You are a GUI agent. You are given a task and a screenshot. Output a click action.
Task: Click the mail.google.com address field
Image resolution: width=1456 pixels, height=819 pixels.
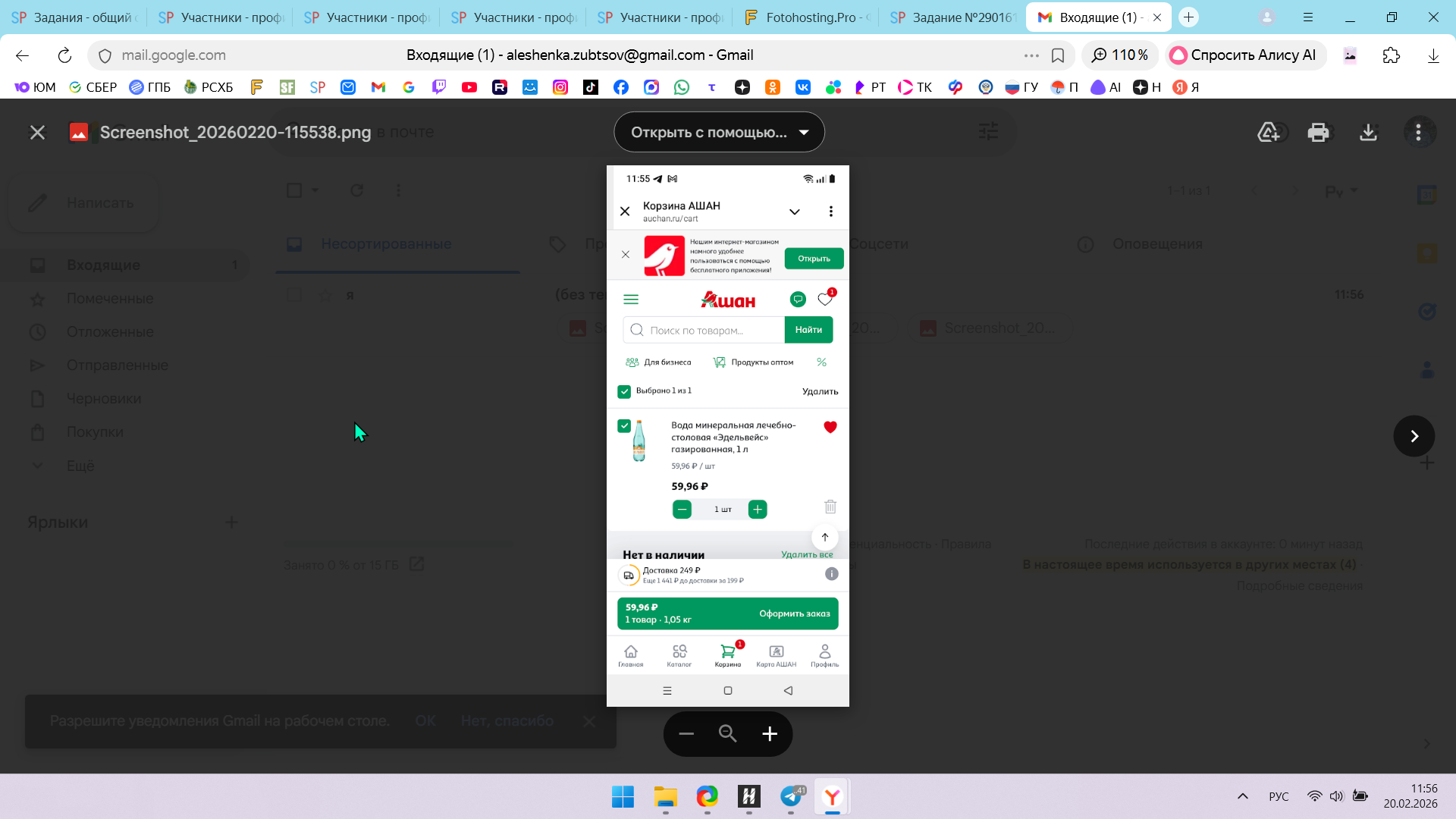click(174, 55)
